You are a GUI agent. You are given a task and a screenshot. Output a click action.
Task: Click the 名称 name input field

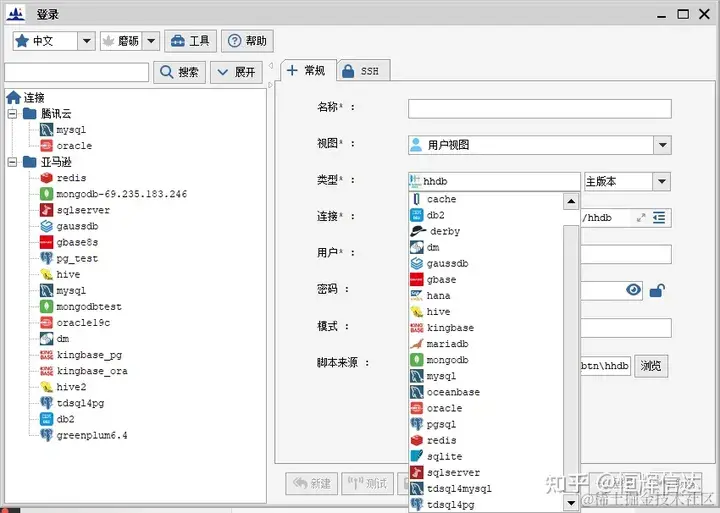coord(540,109)
